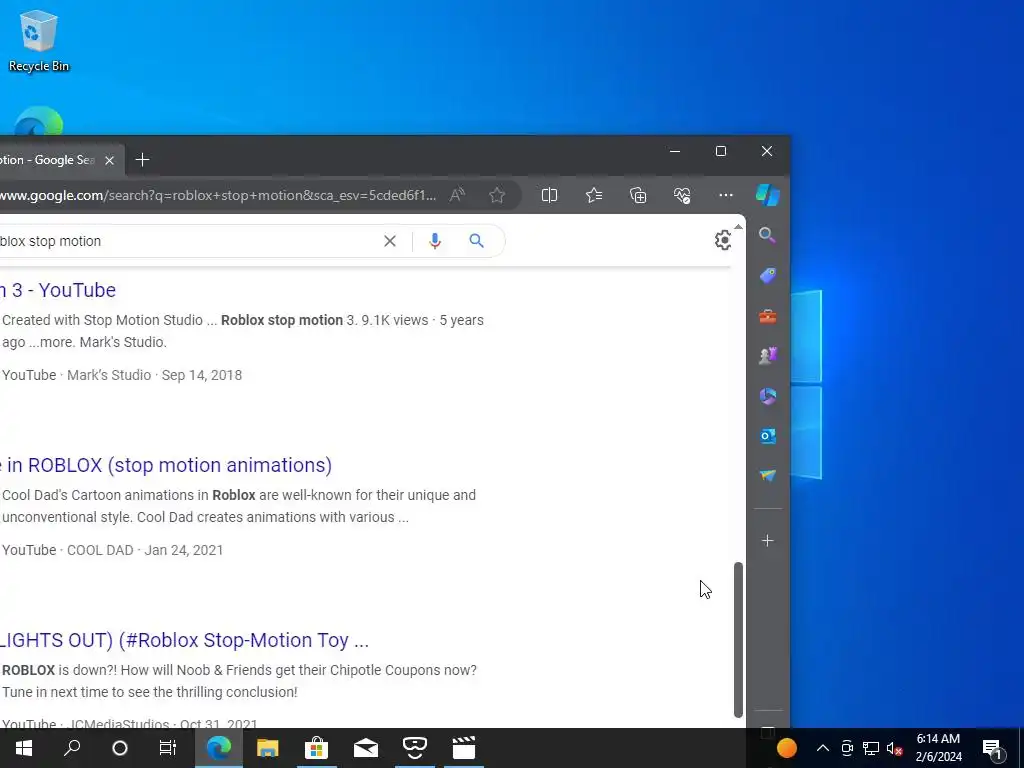This screenshot has height=768, width=1024.
Task: Open sidebar Shopping tag icon
Action: point(767,276)
